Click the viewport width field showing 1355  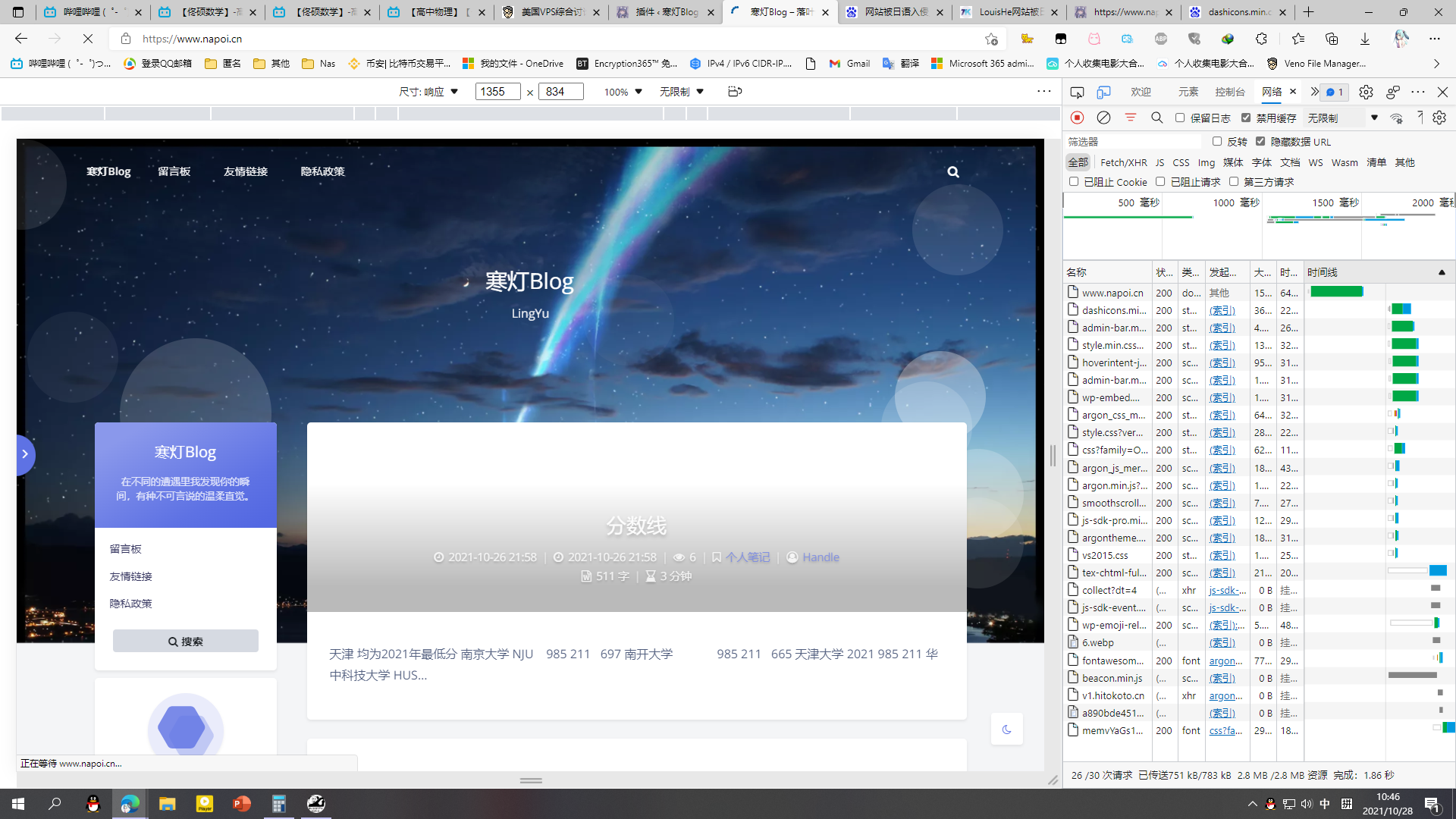pos(497,92)
